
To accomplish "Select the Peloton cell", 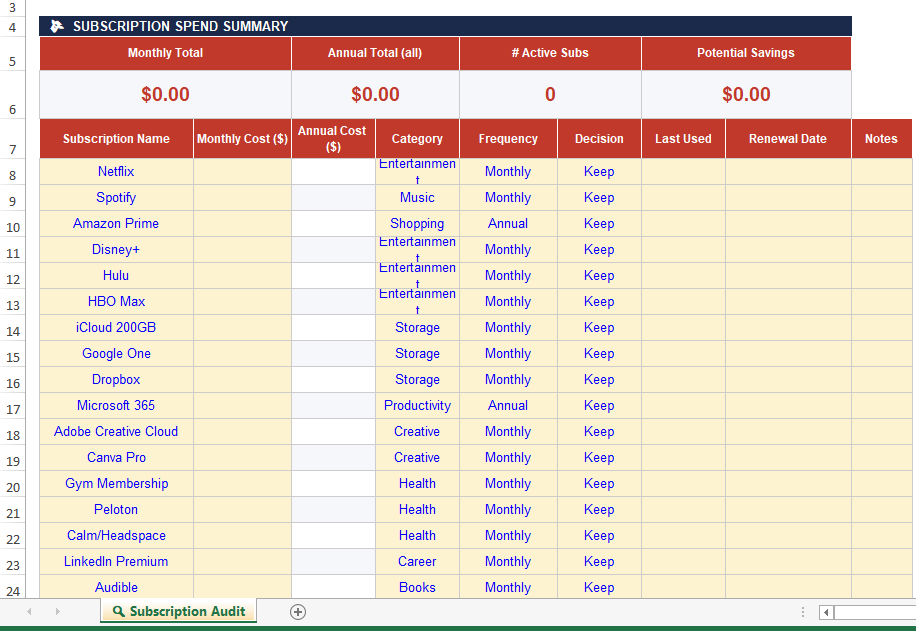I will click(x=116, y=509).
